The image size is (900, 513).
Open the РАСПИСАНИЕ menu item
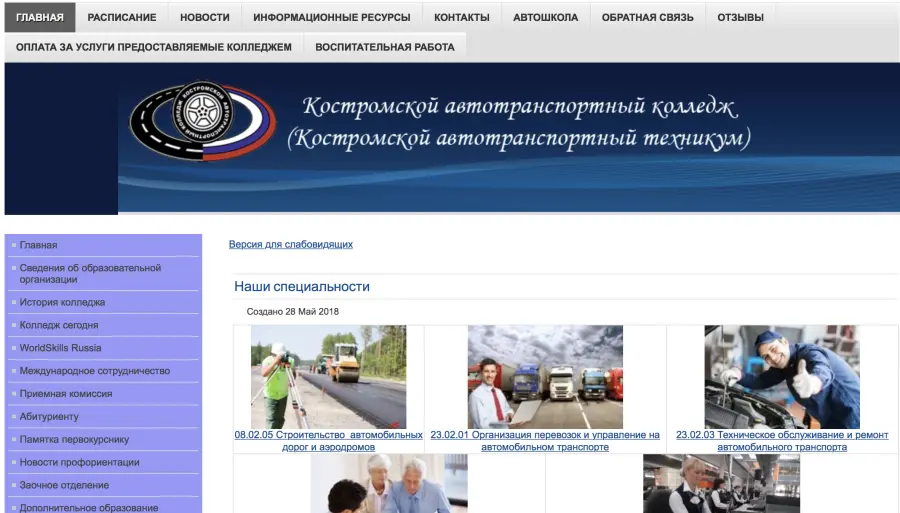tap(122, 18)
